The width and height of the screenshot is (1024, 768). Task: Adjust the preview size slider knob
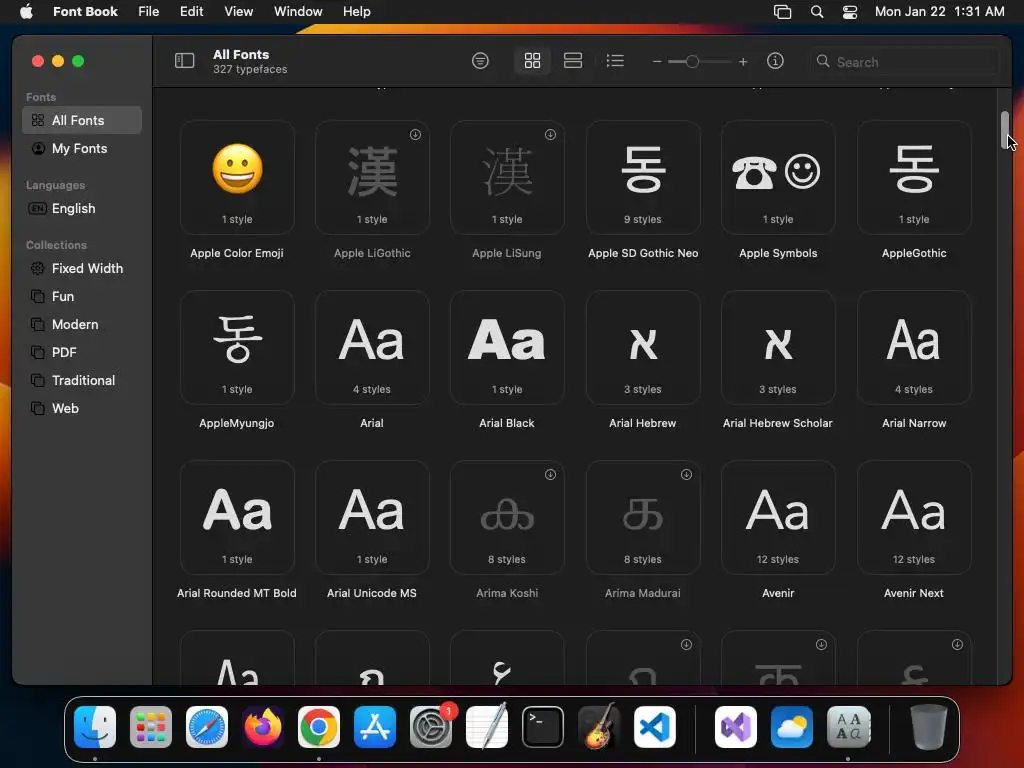(692, 61)
